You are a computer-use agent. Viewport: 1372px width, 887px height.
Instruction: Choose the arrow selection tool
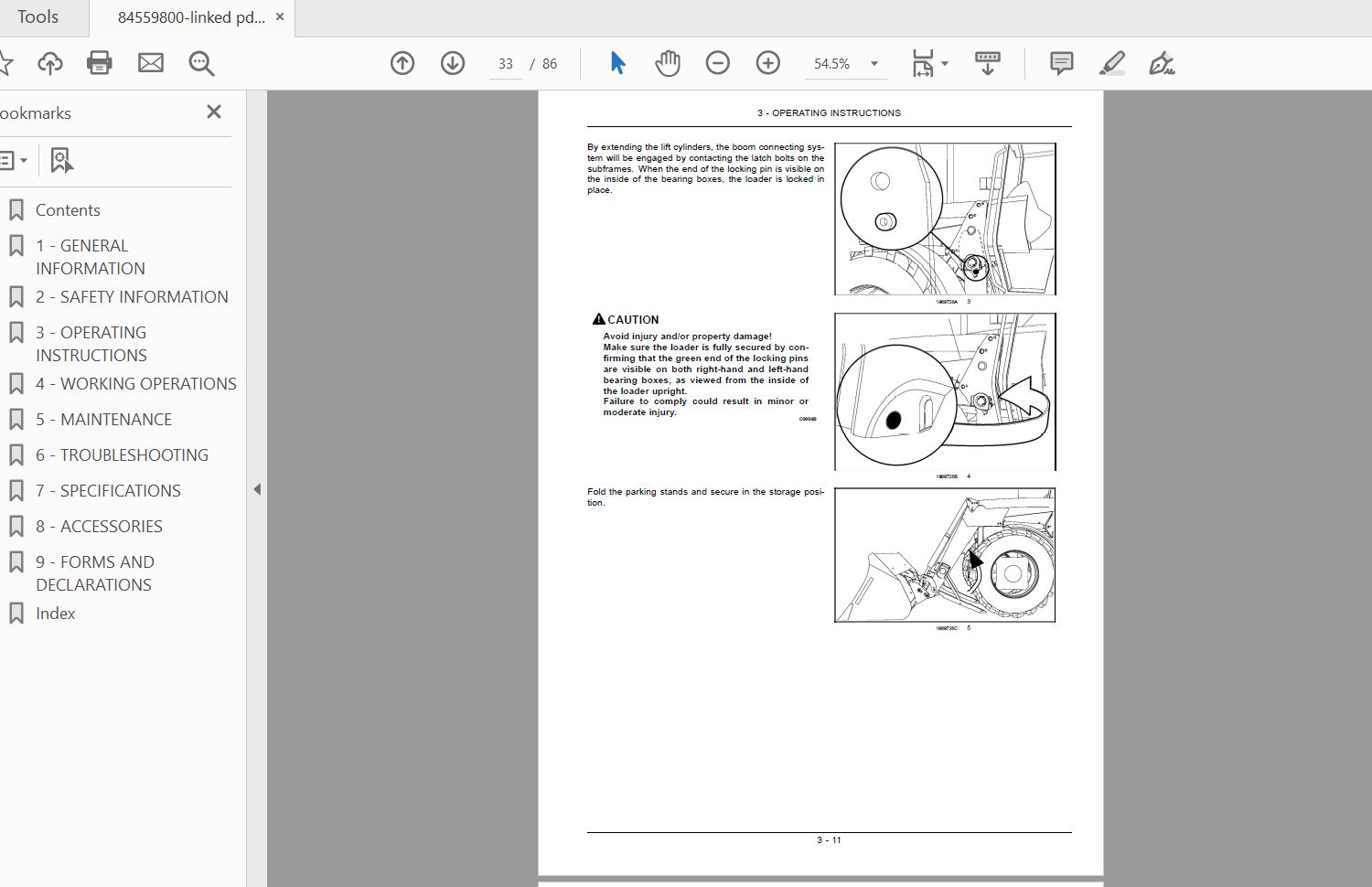click(617, 63)
